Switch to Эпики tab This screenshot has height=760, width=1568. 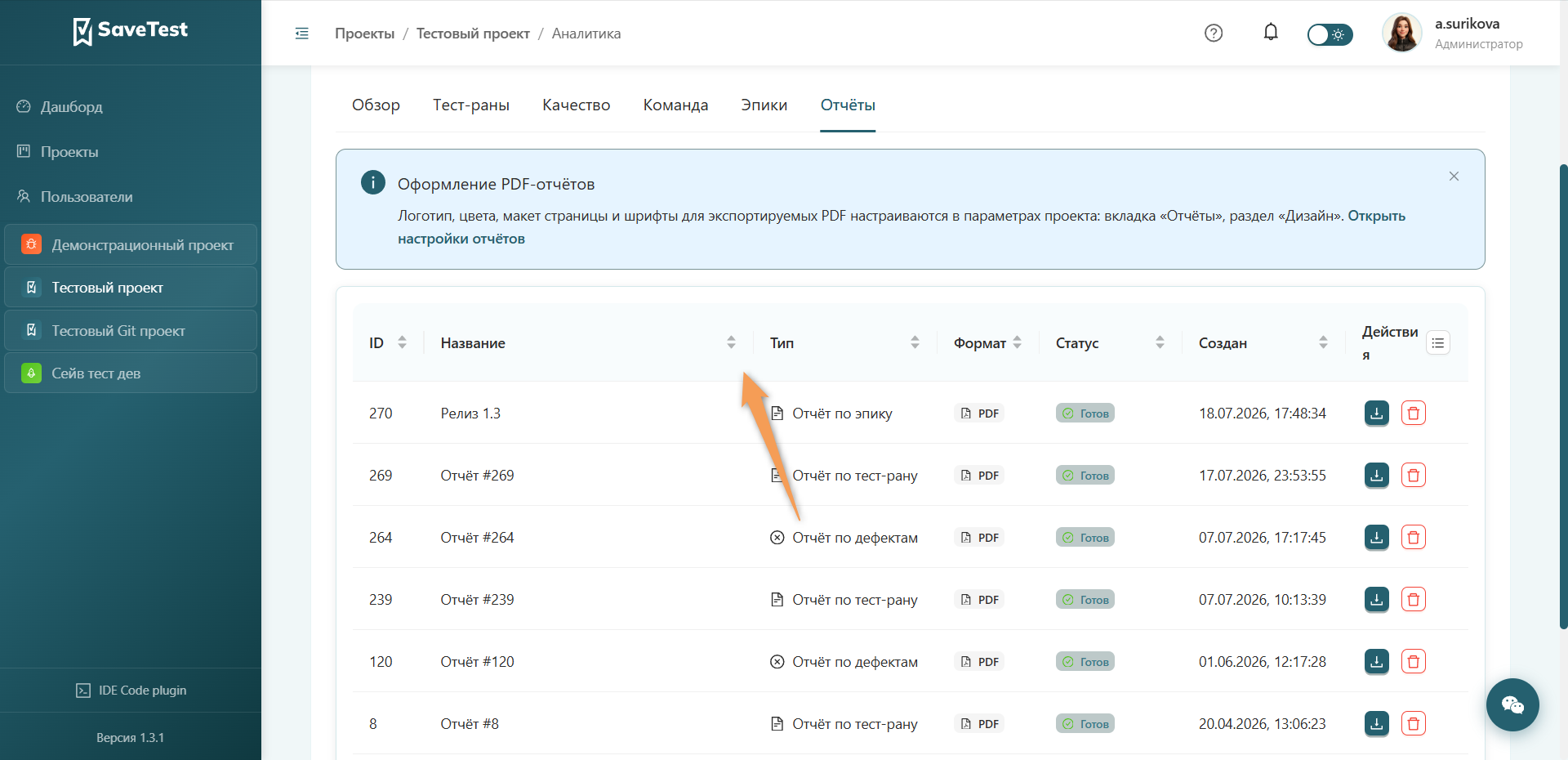point(764,105)
